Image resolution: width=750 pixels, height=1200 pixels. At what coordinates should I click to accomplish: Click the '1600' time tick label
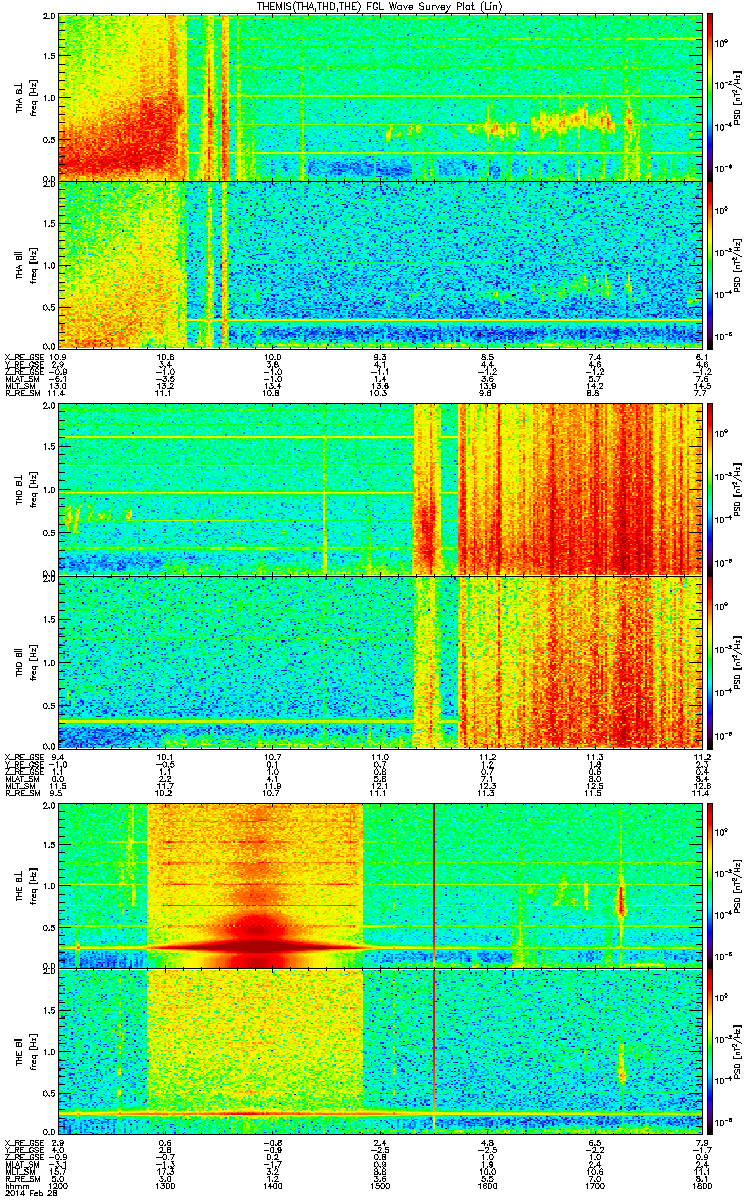point(487,1186)
